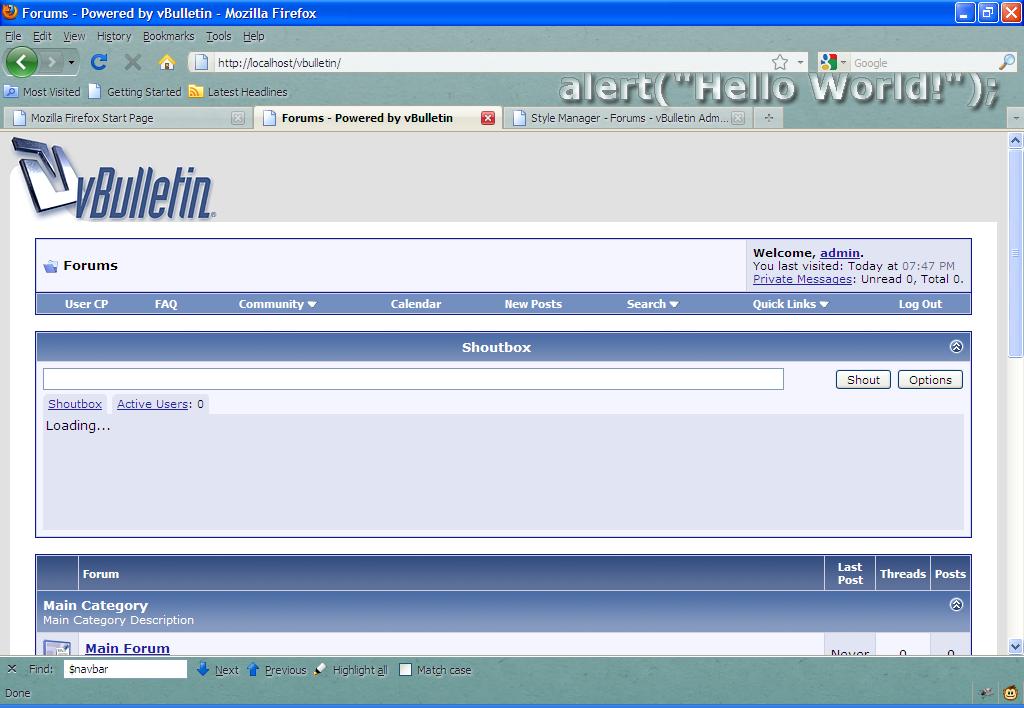This screenshot has width=1024, height=708.
Task: Enable the Match case checkbox
Action: tap(406, 669)
